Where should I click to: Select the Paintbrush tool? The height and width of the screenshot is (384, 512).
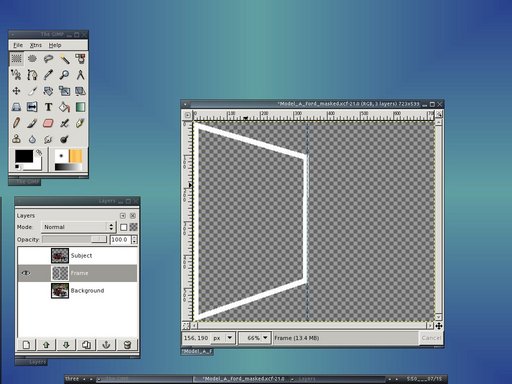click(x=32, y=123)
